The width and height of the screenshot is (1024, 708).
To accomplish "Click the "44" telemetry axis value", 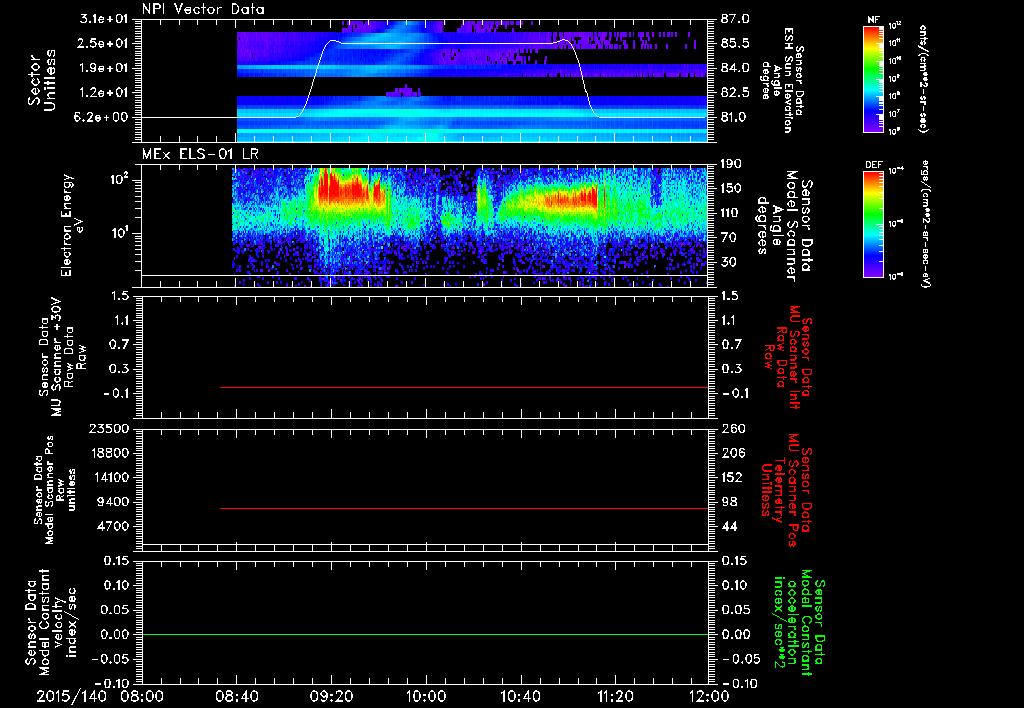I will click(728, 527).
